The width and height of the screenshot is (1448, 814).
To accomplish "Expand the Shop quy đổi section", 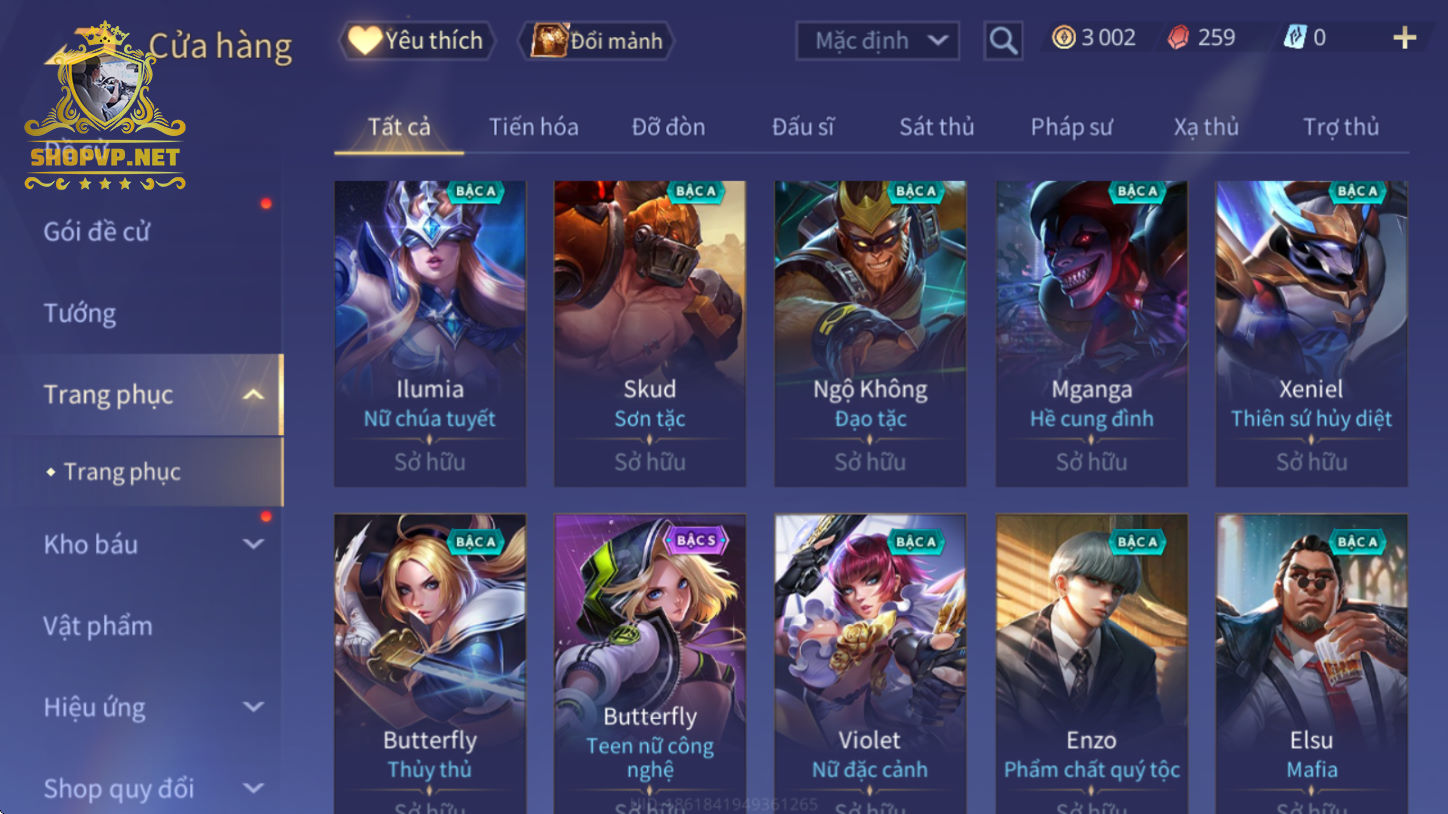I will coord(254,789).
